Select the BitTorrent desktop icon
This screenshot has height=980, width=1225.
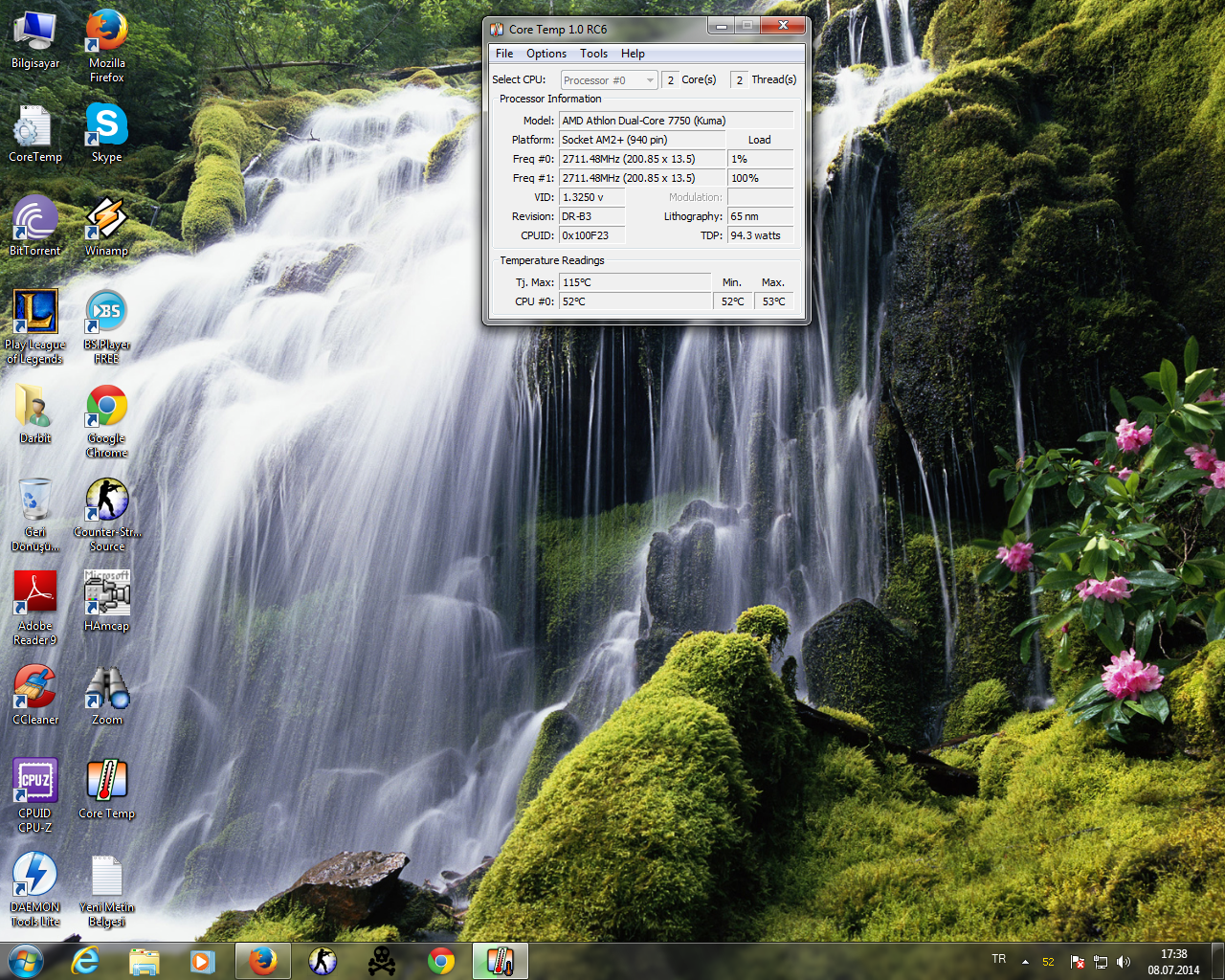(x=35, y=227)
